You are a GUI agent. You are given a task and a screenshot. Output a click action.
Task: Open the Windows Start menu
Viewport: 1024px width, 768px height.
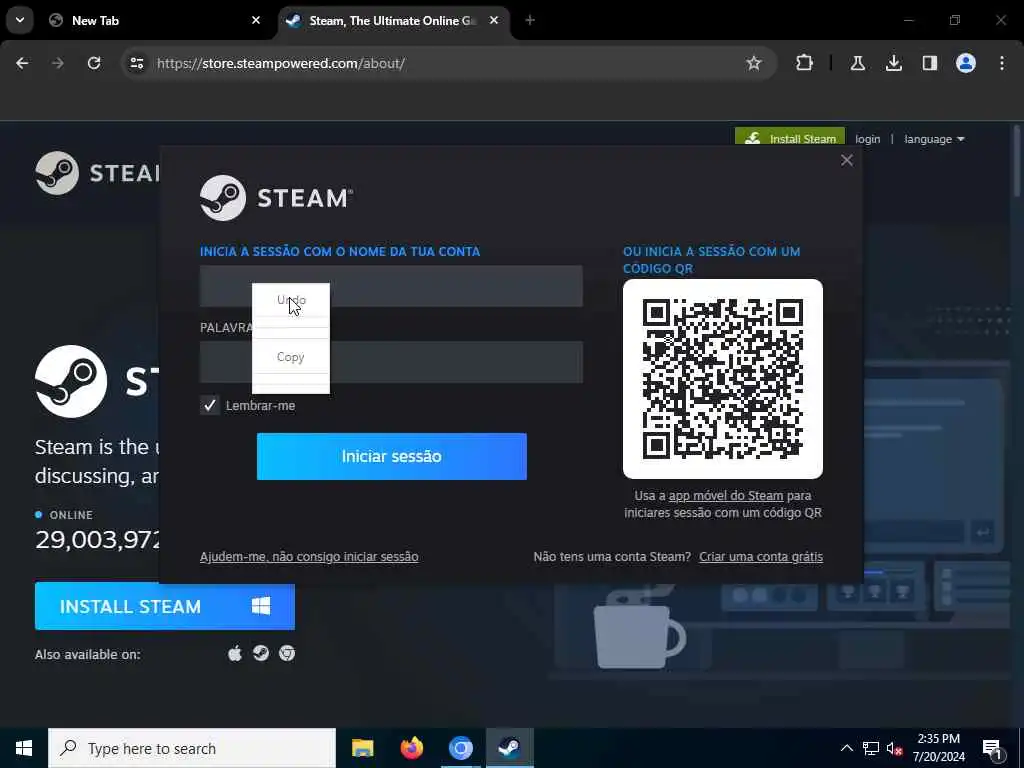click(x=24, y=748)
